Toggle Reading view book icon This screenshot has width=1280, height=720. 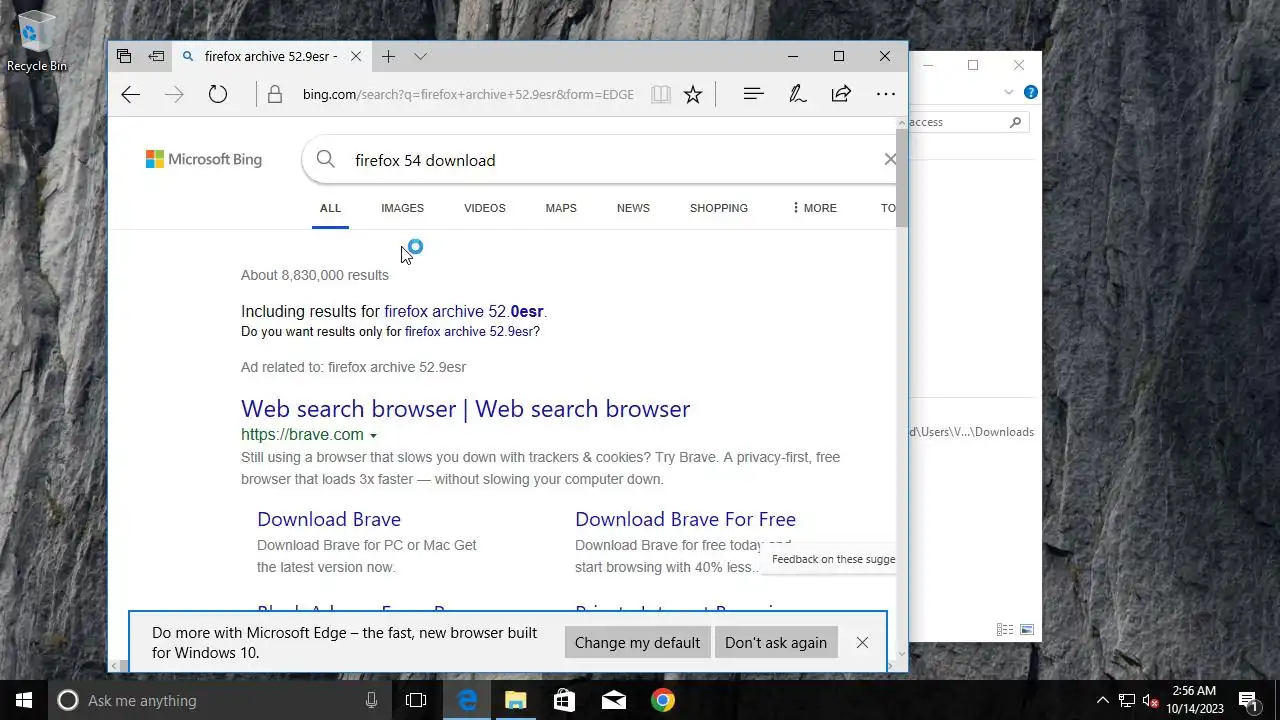(x=660, y=94)
